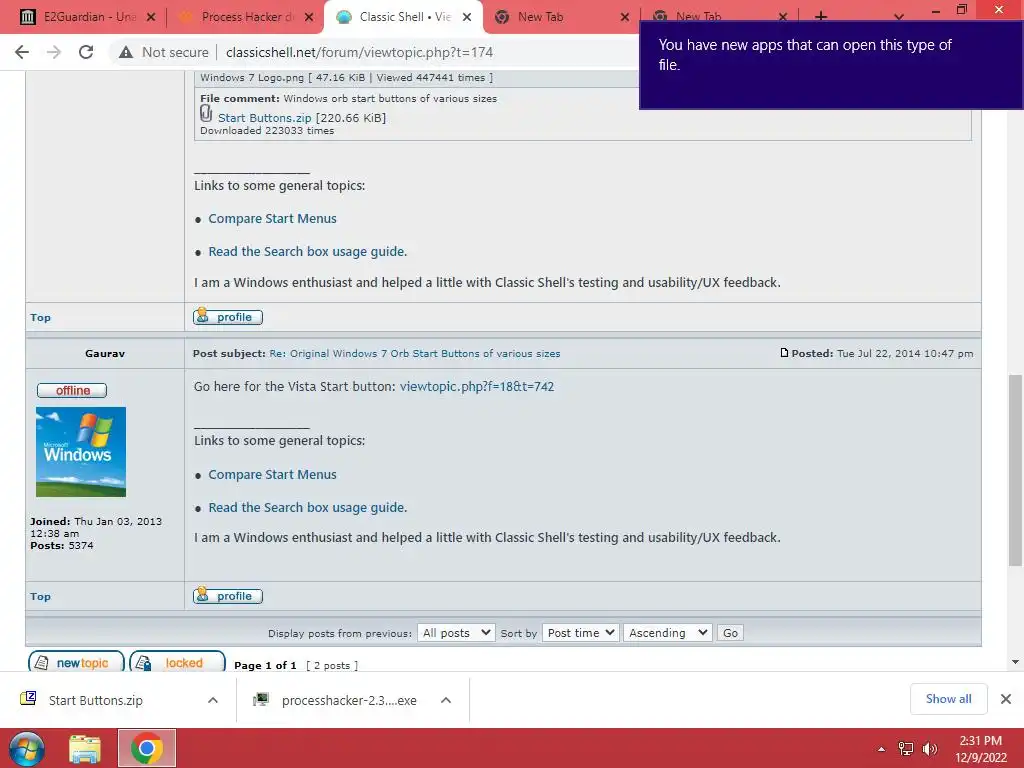The height and width of the screenshot is (768, 1024).
Task: Open Search box usage guide in first post
Action: (308, 251)
